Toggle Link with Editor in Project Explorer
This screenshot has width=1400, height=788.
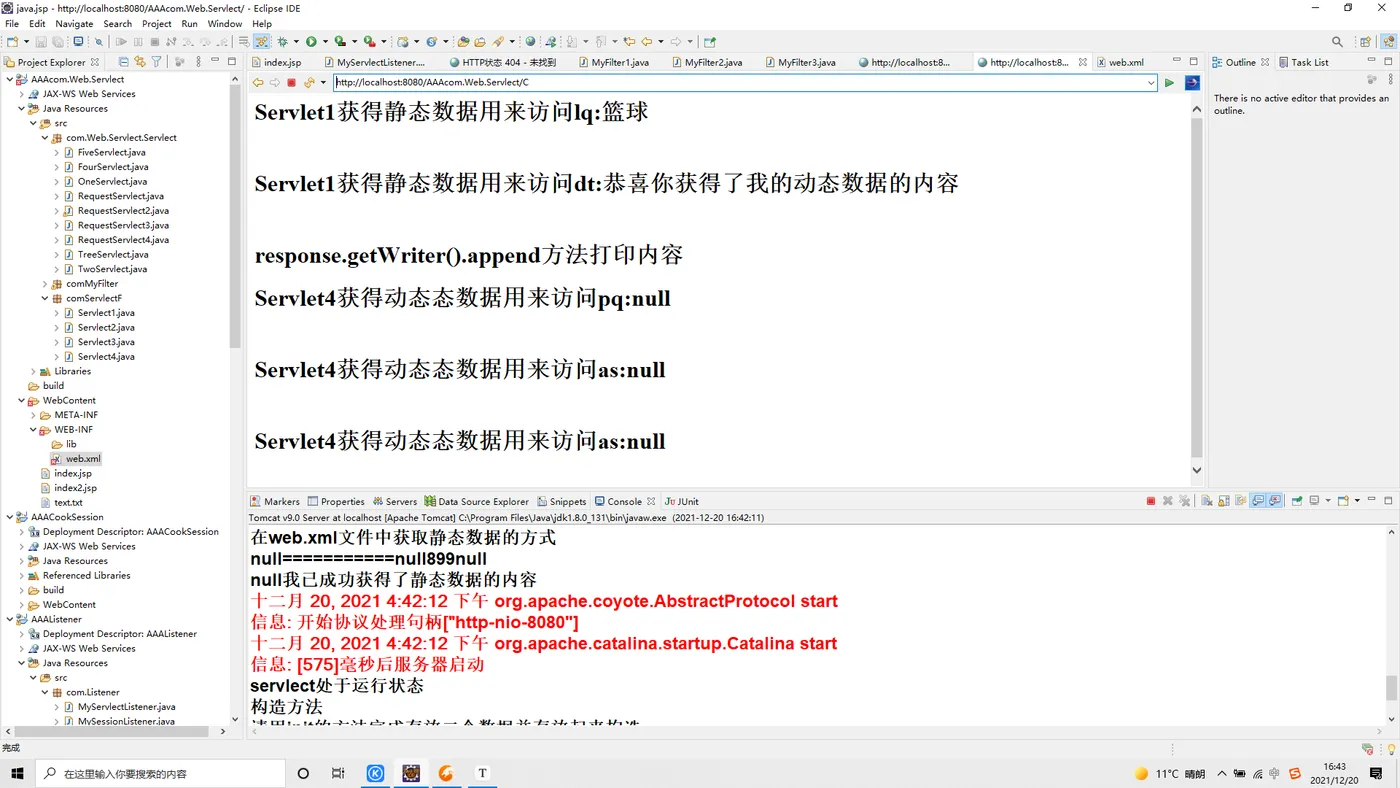pyautogui.click(x=140, y=62)
